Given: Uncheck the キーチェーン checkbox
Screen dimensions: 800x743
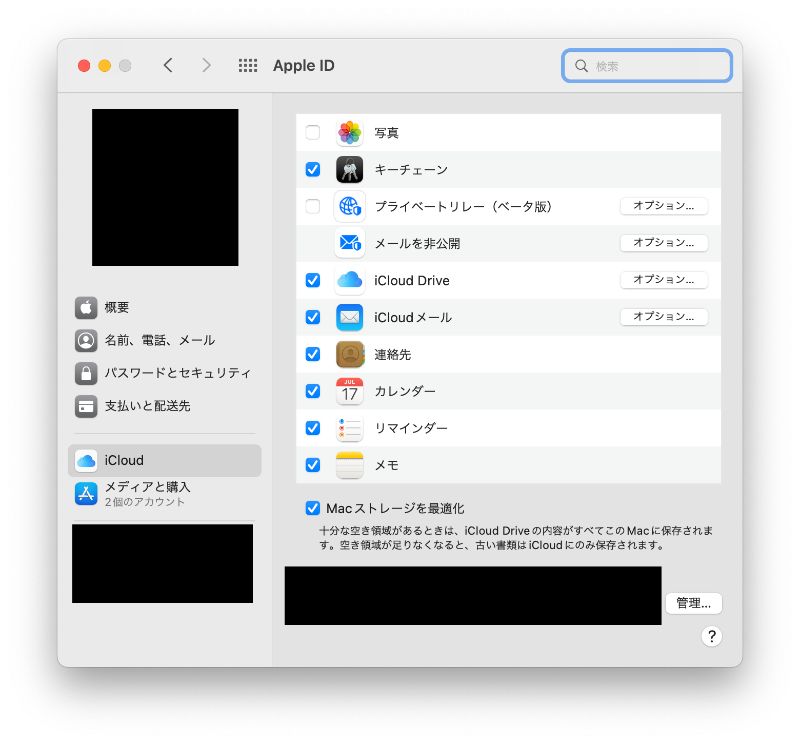Looking at the screenshot, I should click(x=313, y=169).
